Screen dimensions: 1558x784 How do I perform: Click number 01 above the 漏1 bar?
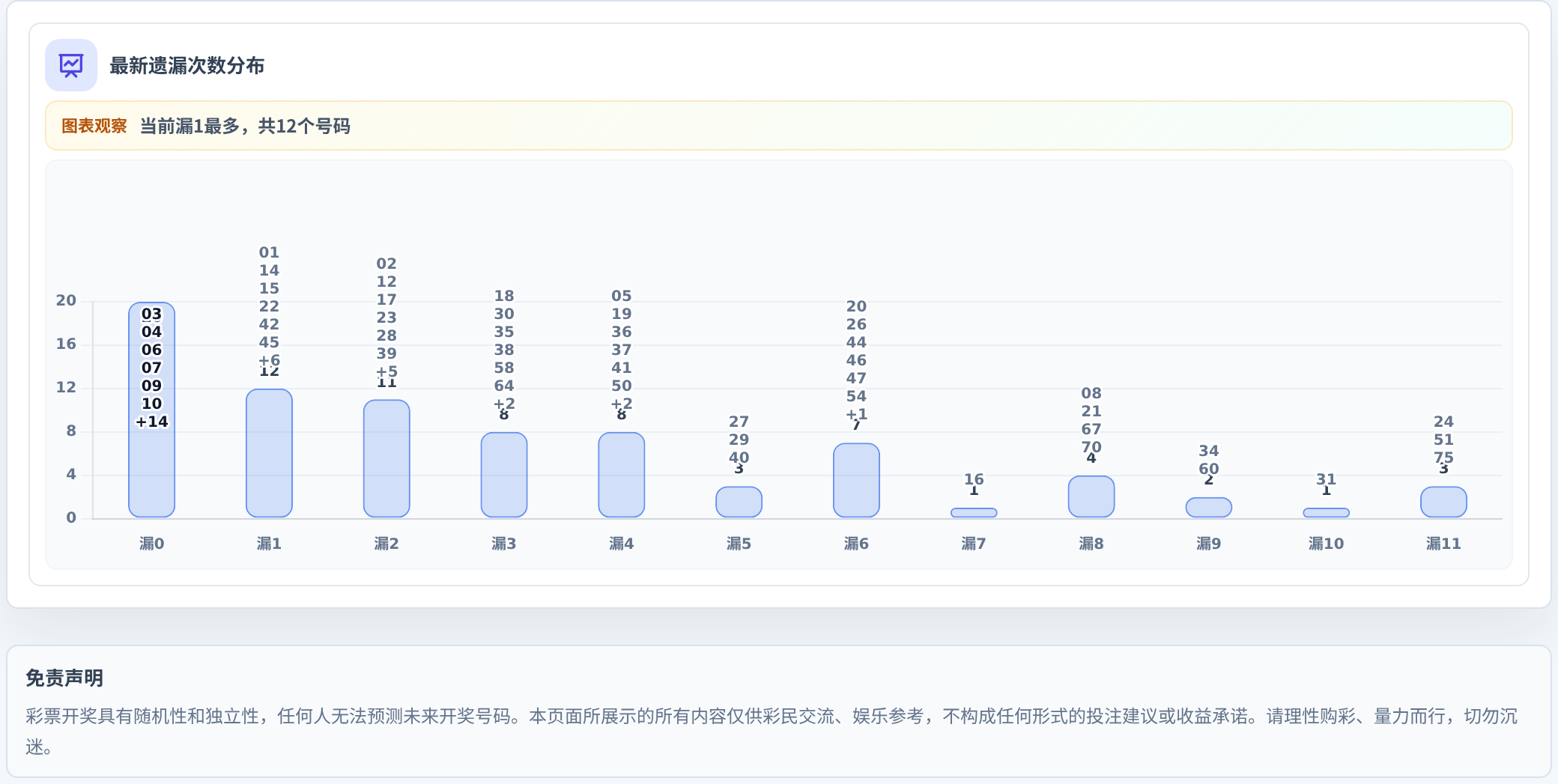(269, 252)
